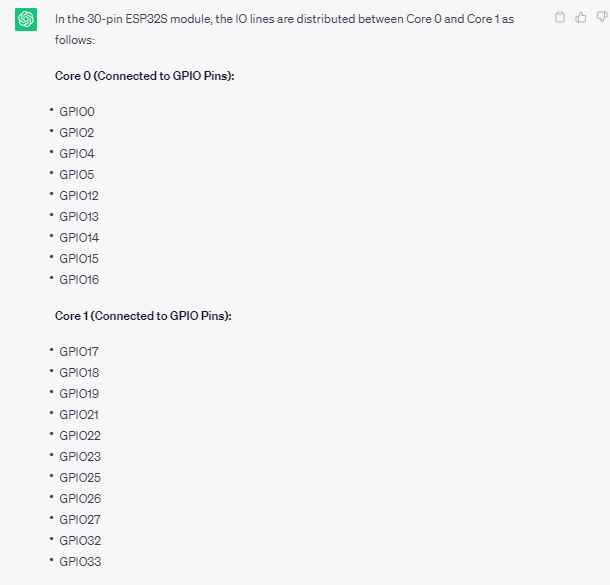Click the GPIO0 list item
610x585 pixels.
click(x=77, y=112)
